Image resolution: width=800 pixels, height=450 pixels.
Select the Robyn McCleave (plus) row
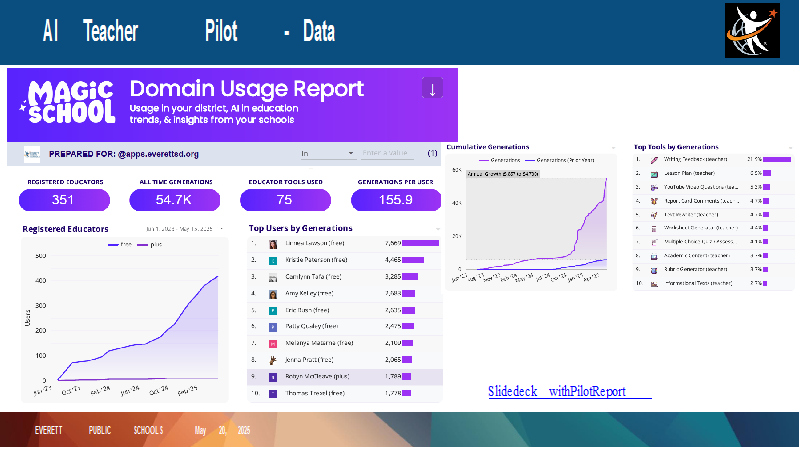pyautogui.click(x=345, y=377)
